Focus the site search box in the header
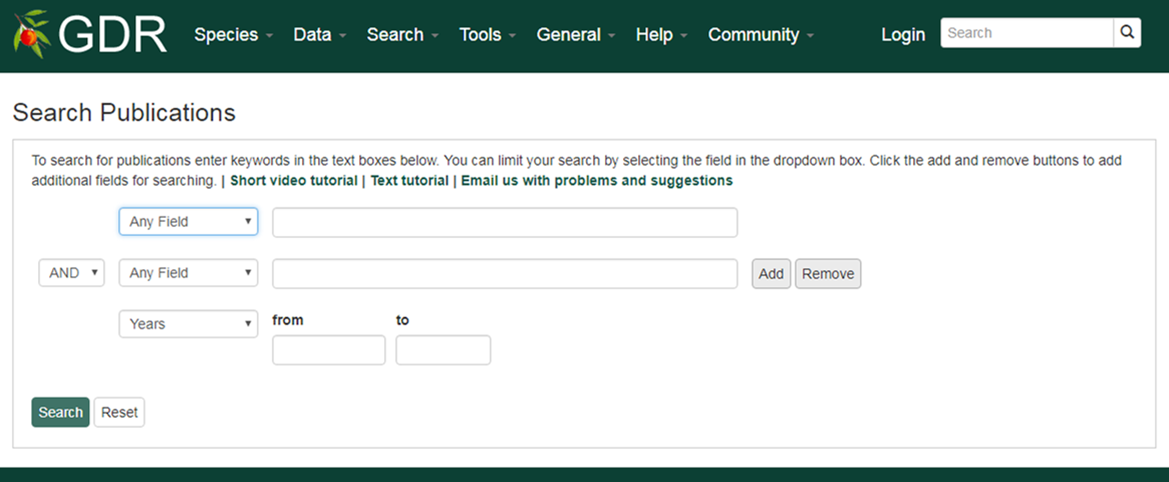 [1027, 33]
